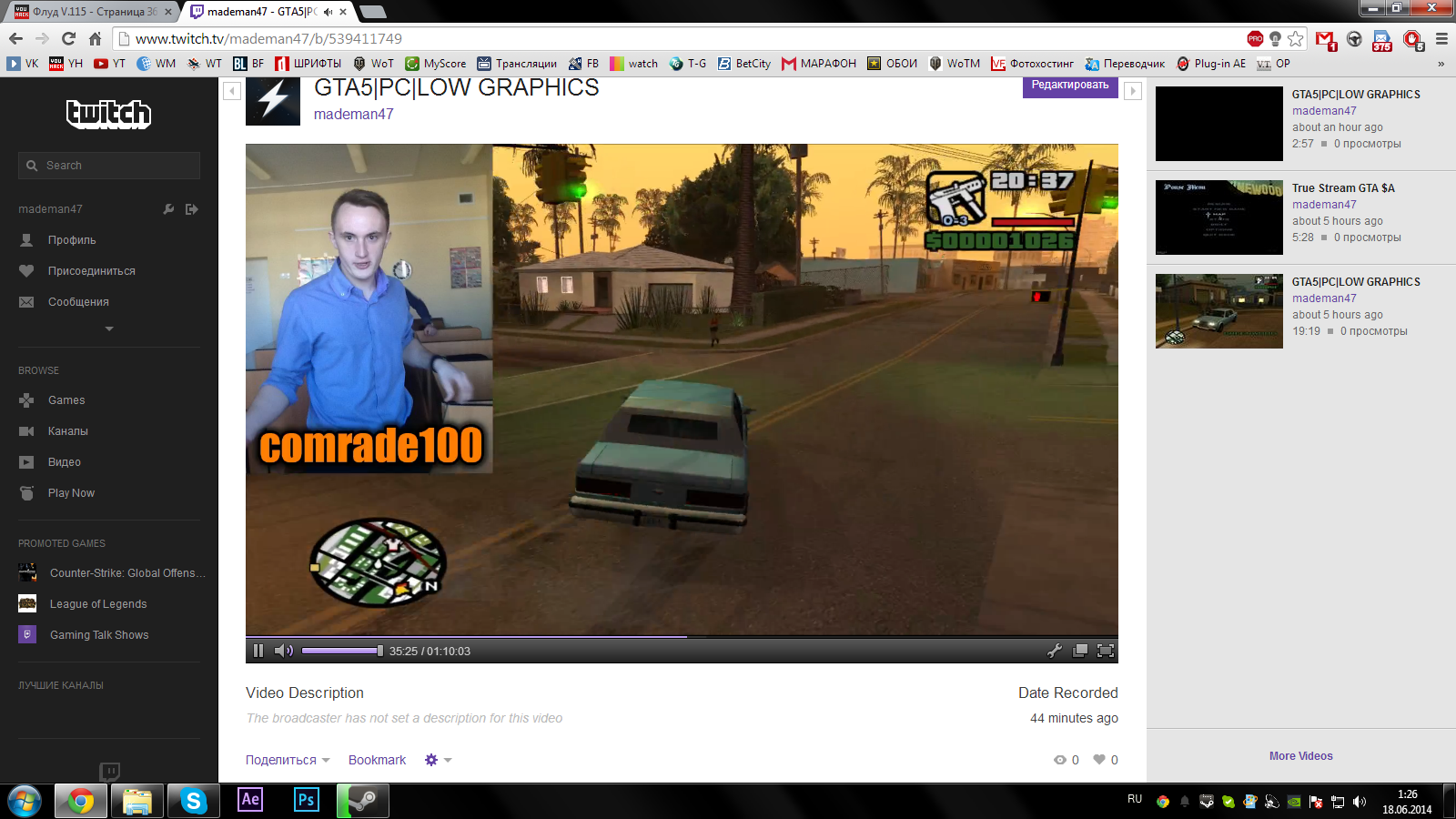
Task: Pause the video playback
Action: coord(258,651)
